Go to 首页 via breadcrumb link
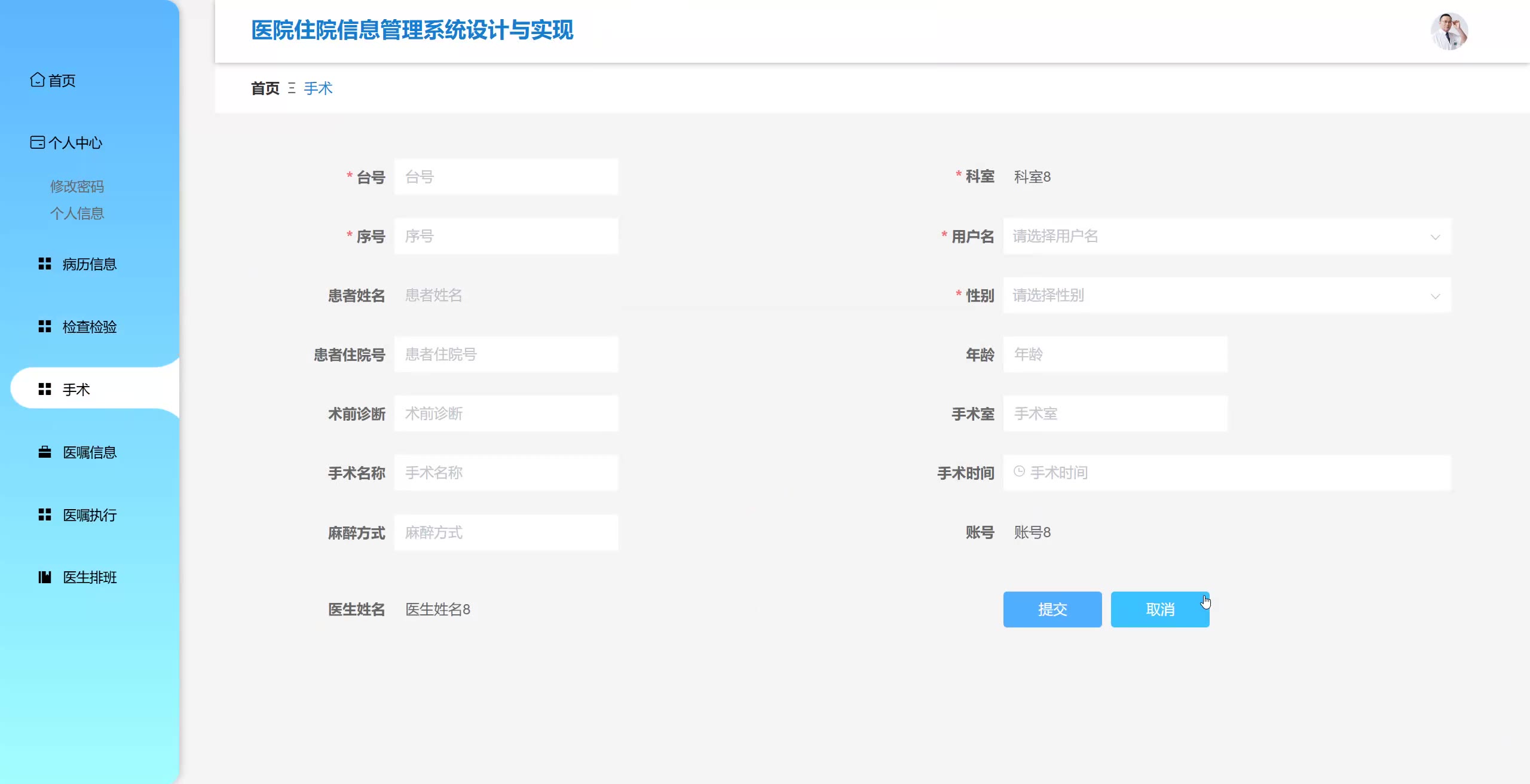 pos(265,88)
